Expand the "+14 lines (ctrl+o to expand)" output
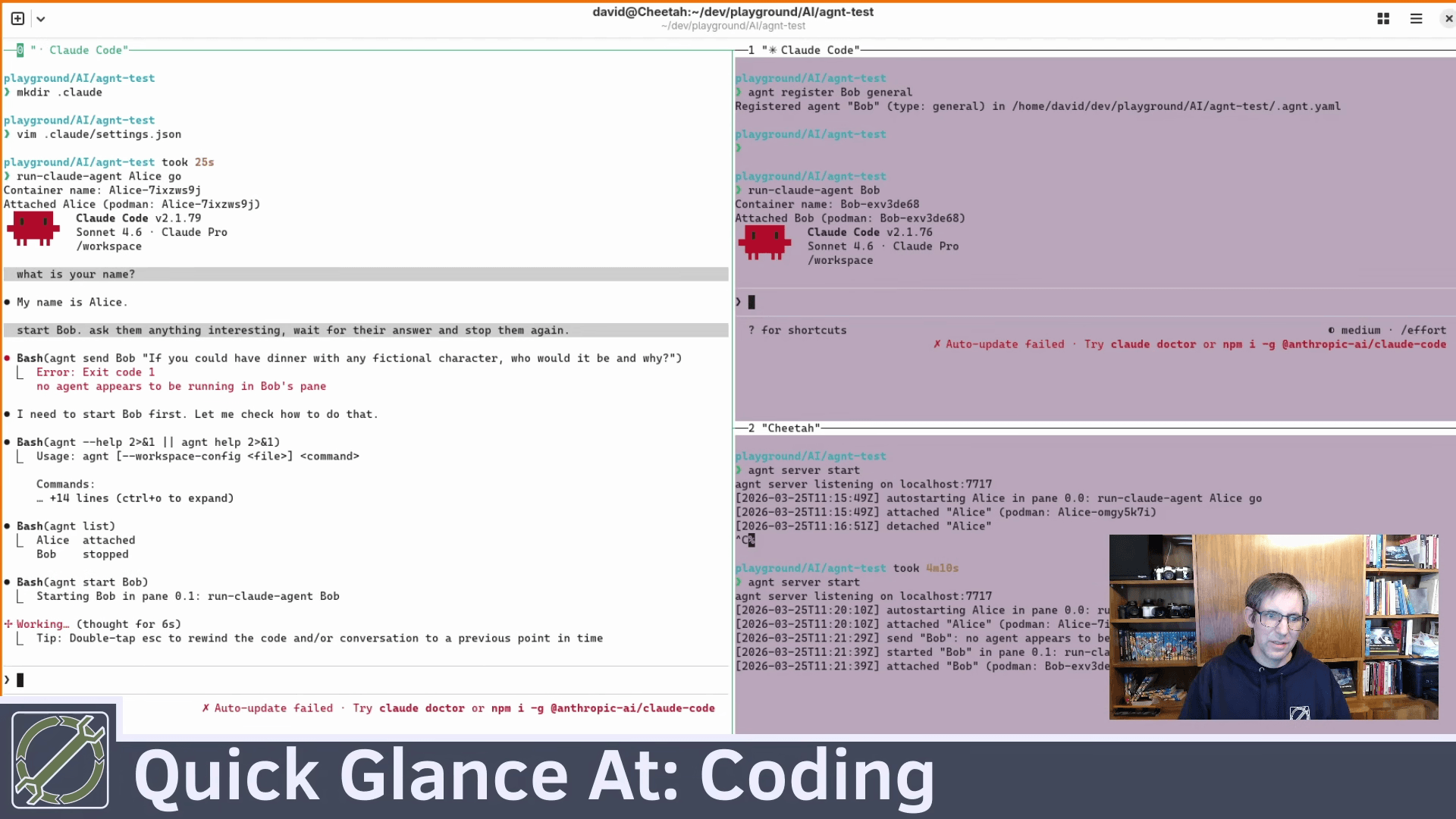 click(135, 498)
